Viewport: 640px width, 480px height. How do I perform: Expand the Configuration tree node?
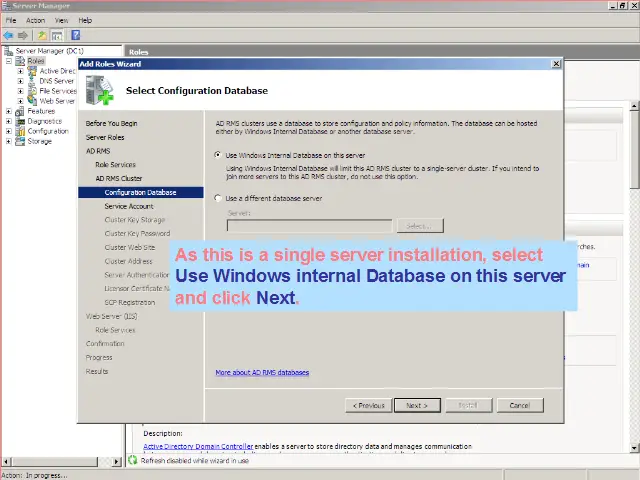(9, 131)
